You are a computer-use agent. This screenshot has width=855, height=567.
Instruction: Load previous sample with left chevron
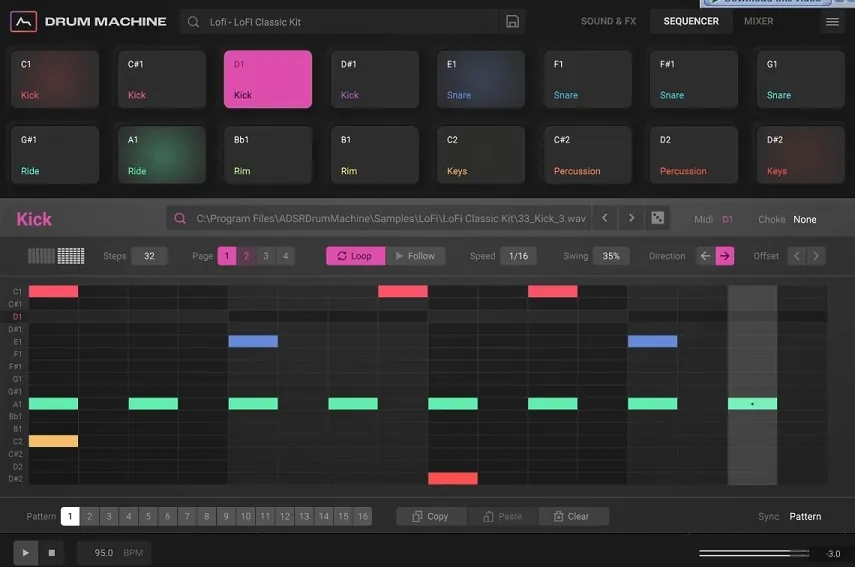tap(605, 218)
